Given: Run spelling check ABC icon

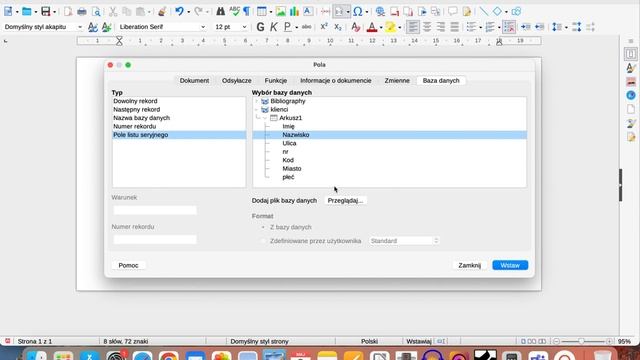Looking at the screenshot, I should click(234, 11).
